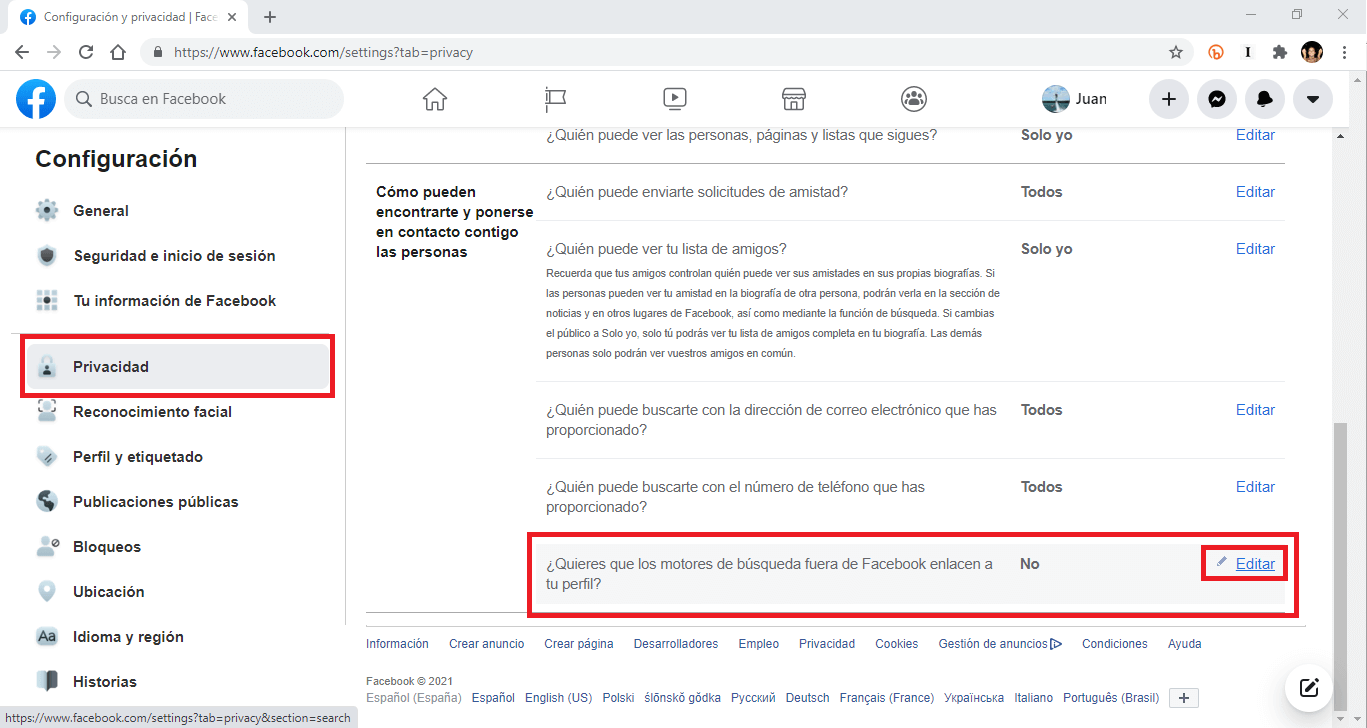Click footer link Crear anuncio
This screenshot has width=1367, height=728.
(x=486, y=644)
